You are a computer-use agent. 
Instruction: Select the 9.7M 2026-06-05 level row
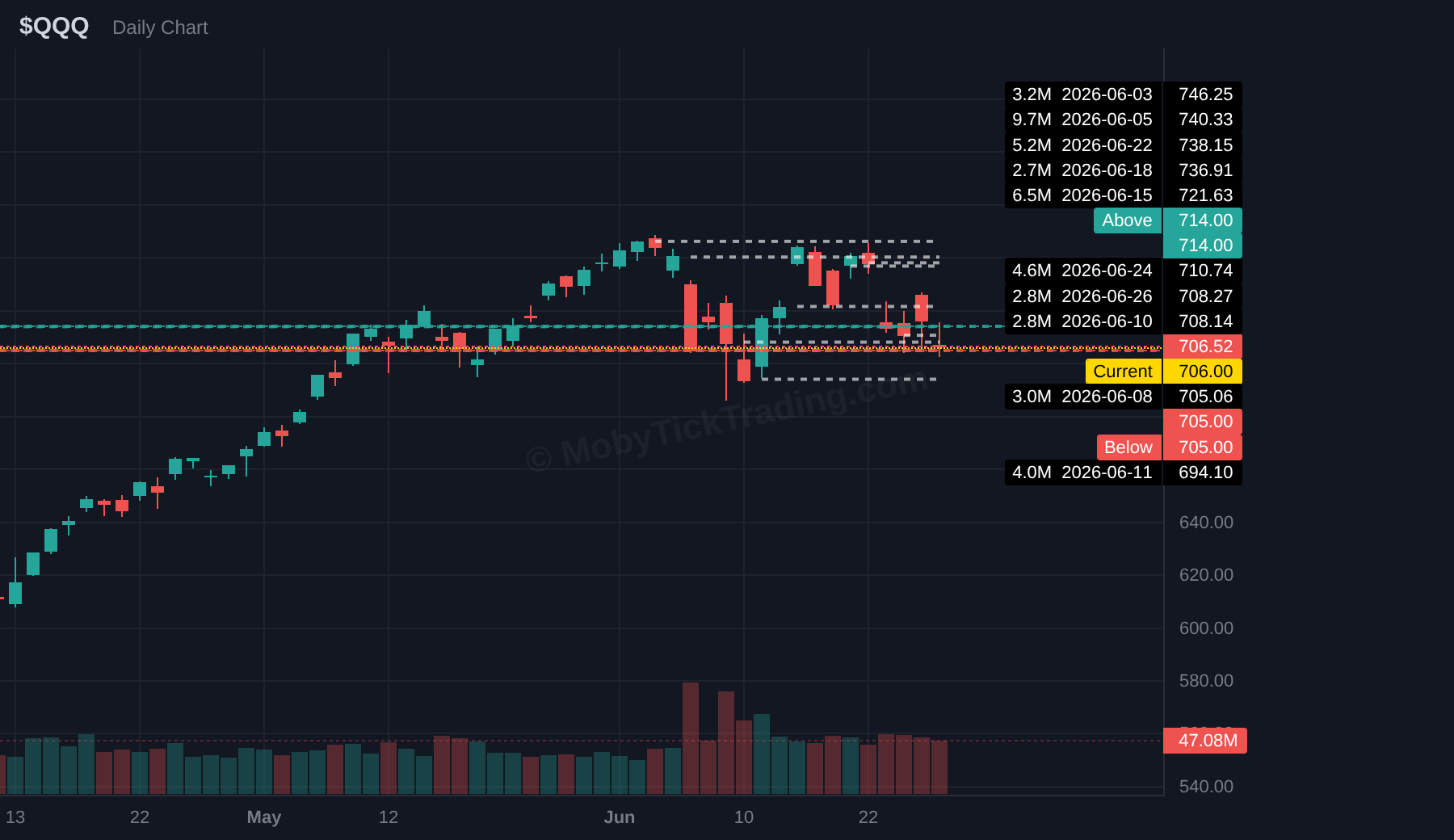click(x=1124, y=120)
